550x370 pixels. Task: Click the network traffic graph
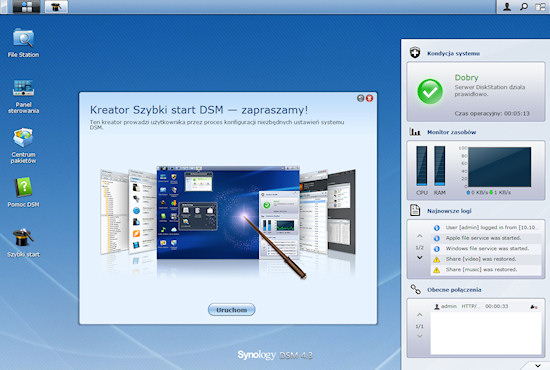pos(499,167)
